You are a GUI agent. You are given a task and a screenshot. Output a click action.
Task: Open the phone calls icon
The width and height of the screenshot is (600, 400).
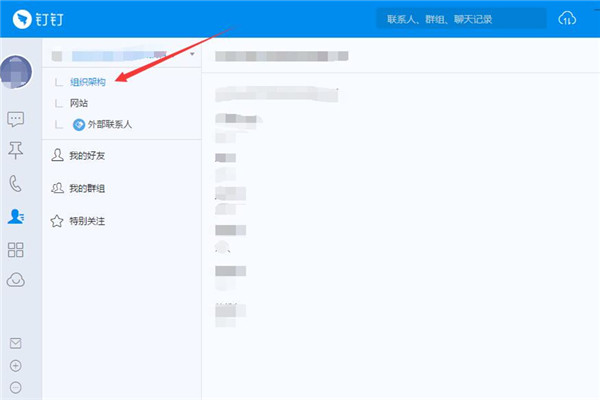tap(16, 183)
